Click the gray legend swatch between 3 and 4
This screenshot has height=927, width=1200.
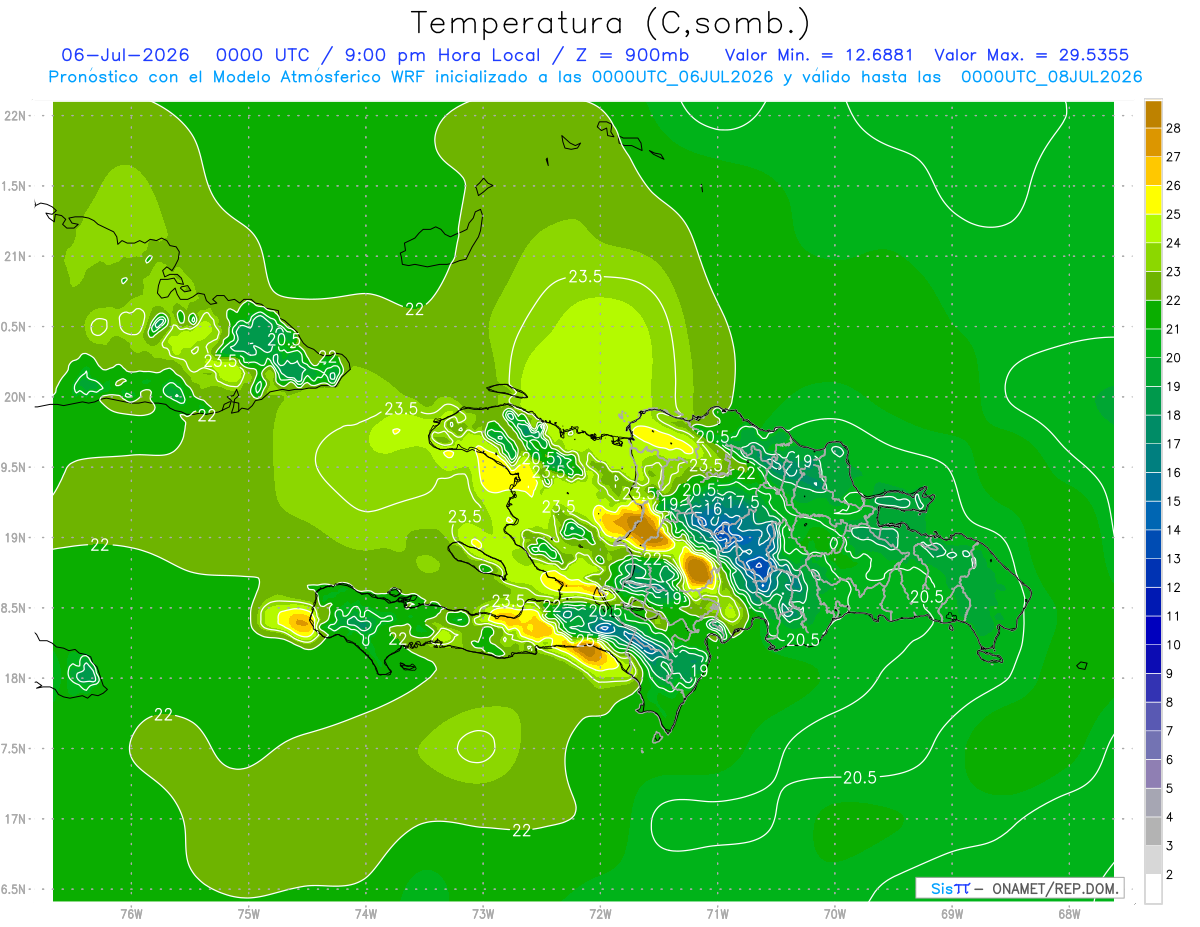pyautogui.click(x=1153, y=832)
